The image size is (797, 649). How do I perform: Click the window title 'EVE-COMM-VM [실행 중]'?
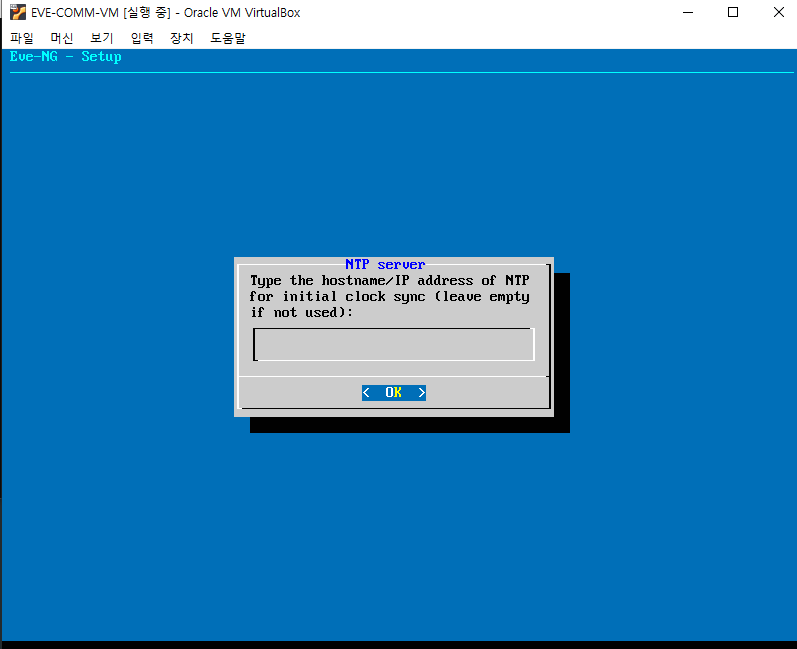click(101, 12)
